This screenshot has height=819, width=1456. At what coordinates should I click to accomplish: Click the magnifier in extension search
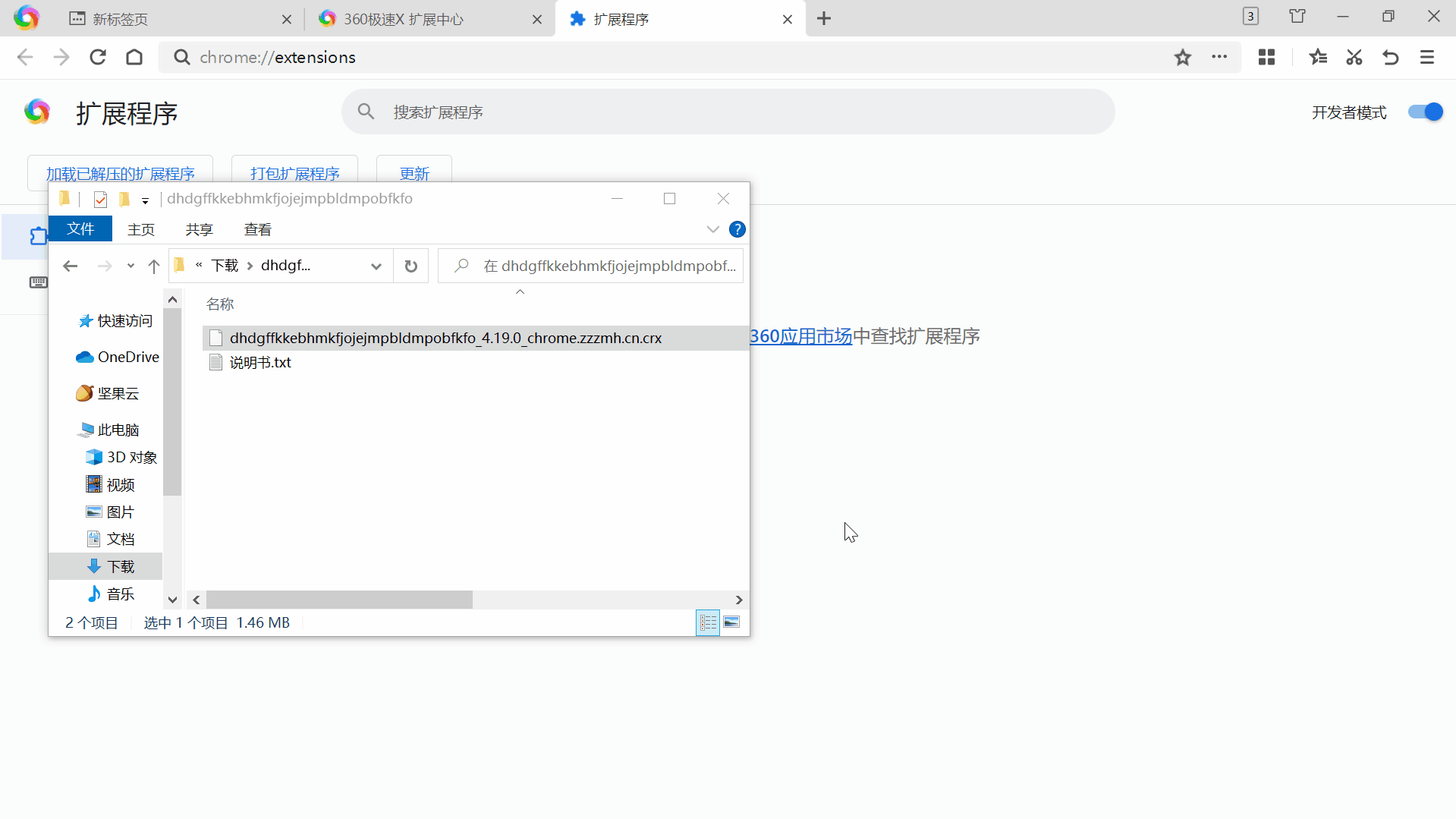[366, 112]
